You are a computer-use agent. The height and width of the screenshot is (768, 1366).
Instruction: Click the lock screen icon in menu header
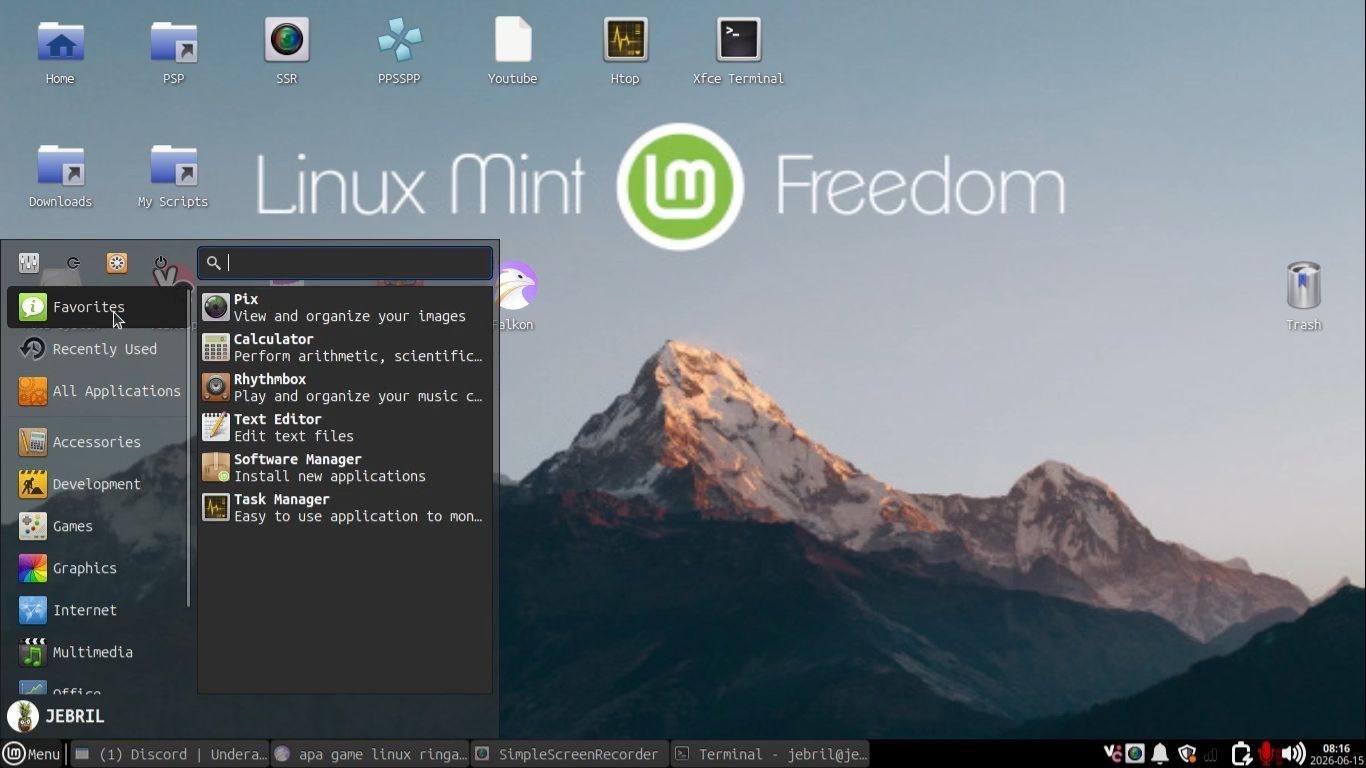(73, 263)
